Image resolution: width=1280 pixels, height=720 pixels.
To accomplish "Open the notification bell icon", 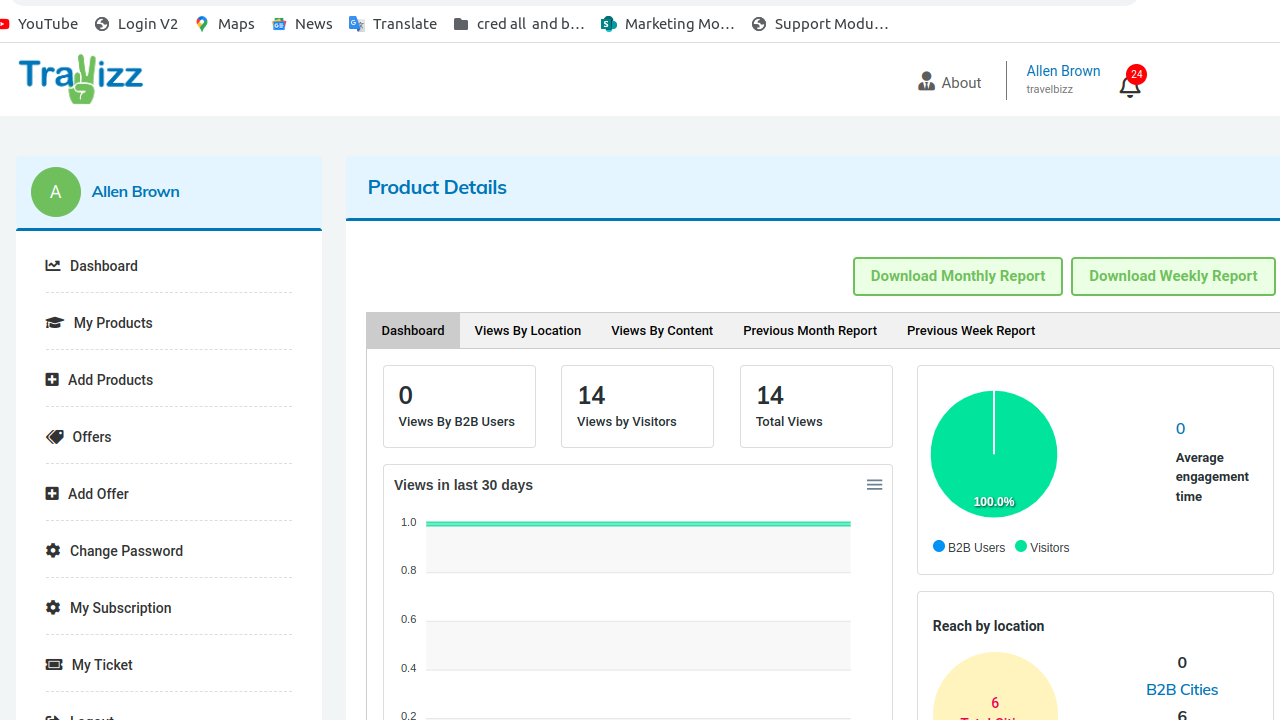I will tap(1130, 86).
